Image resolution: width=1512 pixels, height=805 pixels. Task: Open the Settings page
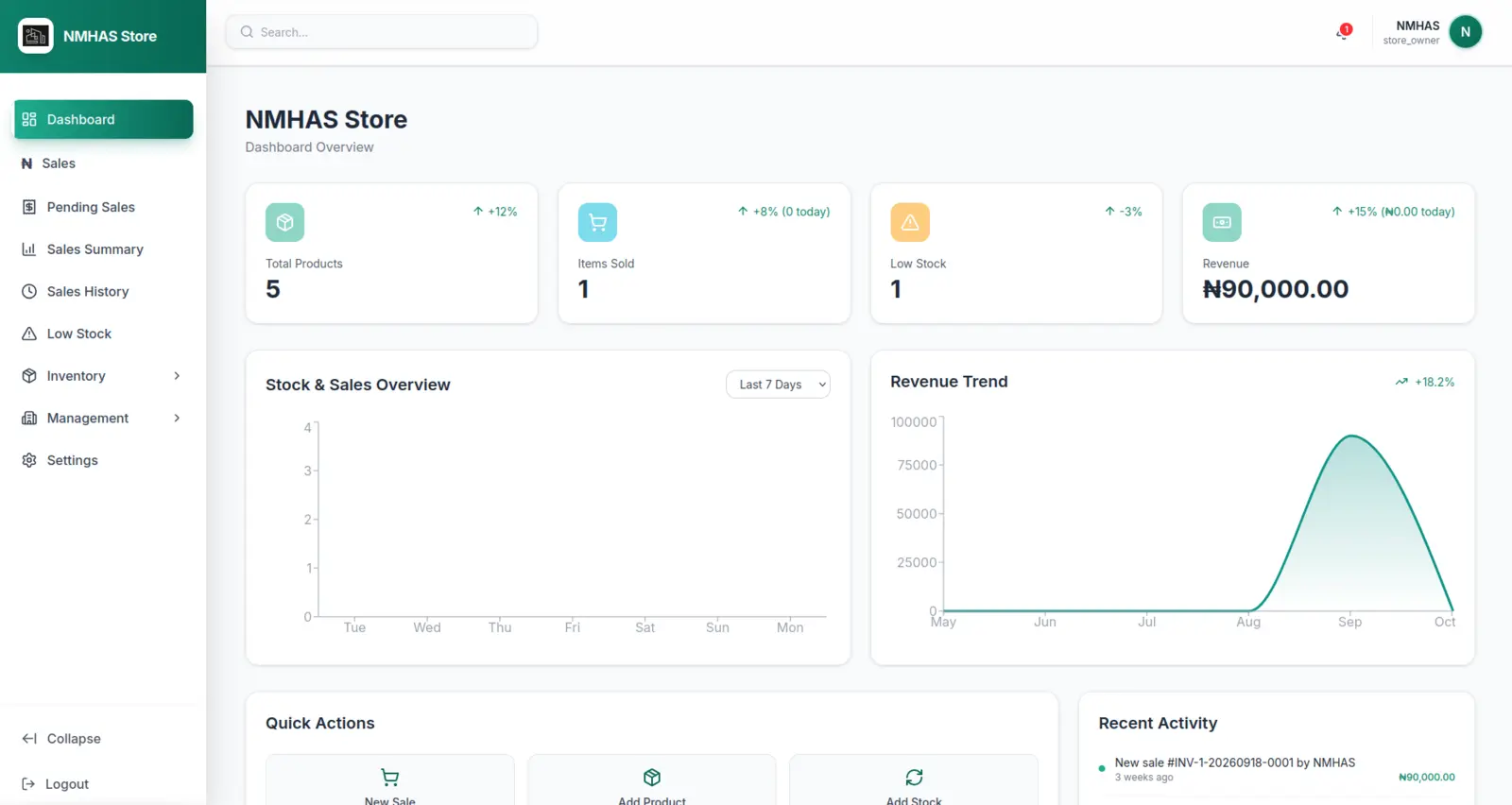click(104, 460)
